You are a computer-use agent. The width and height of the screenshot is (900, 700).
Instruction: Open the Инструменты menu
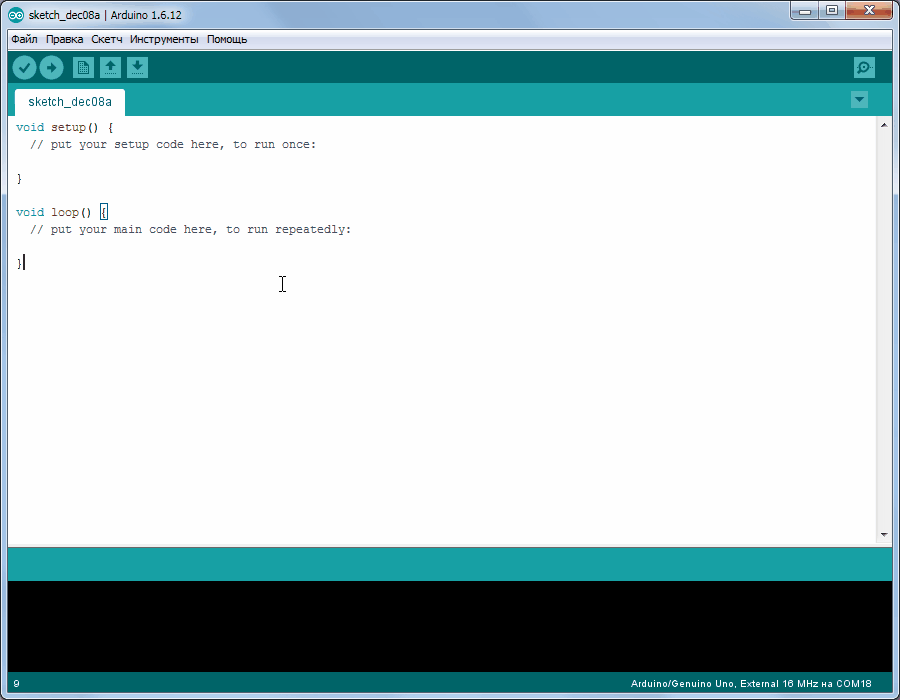click(x=164, y=39)
